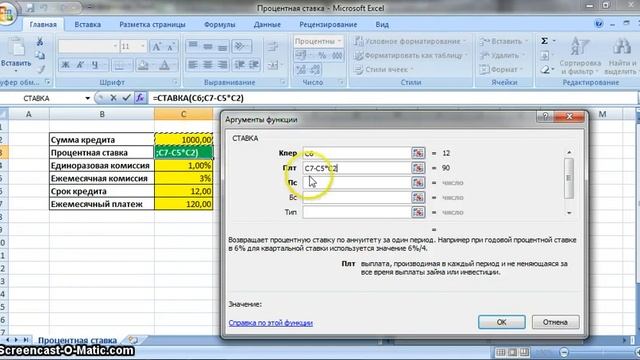Screen dimensions: 640x360
Task: Switch to the Вставка tab
Action: click(x=87, y=24)
